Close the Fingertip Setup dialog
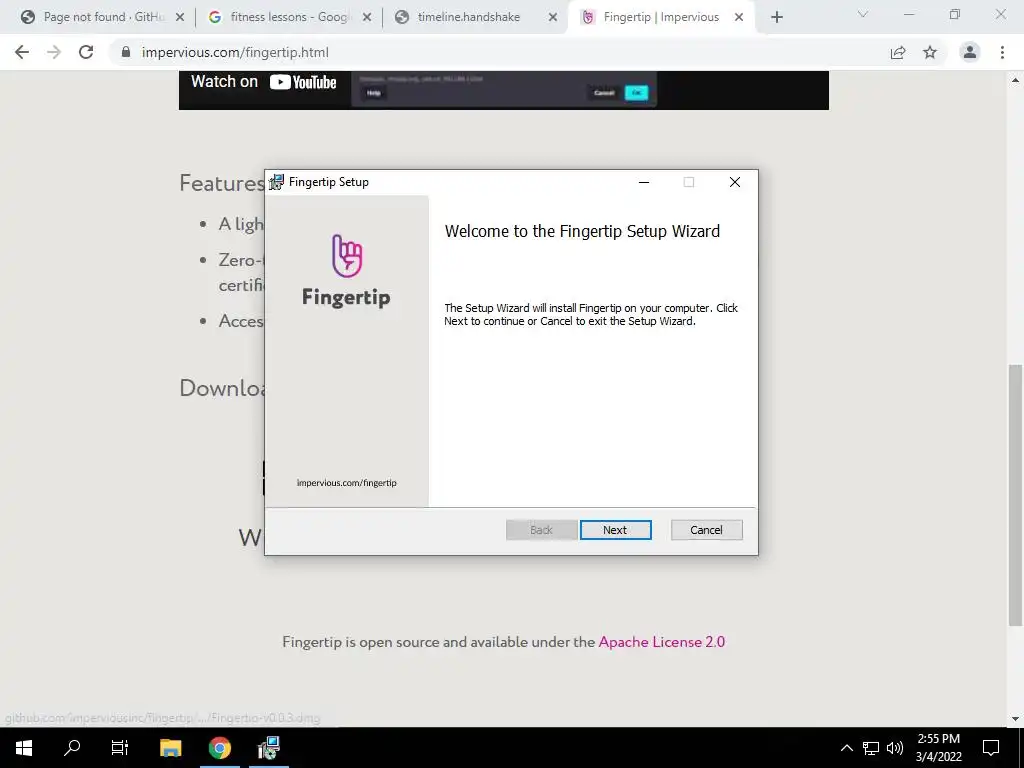Image resolution: width=1024 pixels, height=768 pixels. (x=735, y=182)
